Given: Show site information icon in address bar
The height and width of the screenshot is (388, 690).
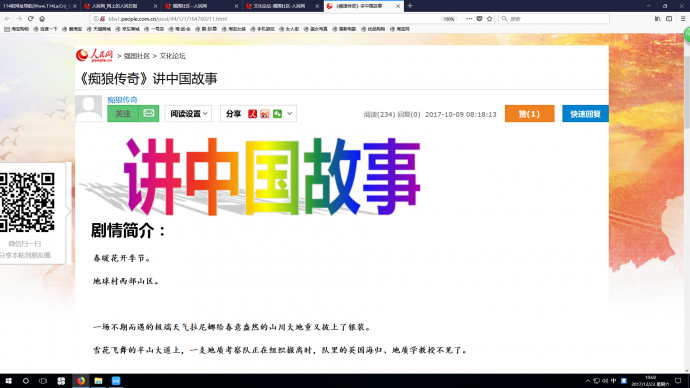Looking at the screenshot, I should point(95,19).
